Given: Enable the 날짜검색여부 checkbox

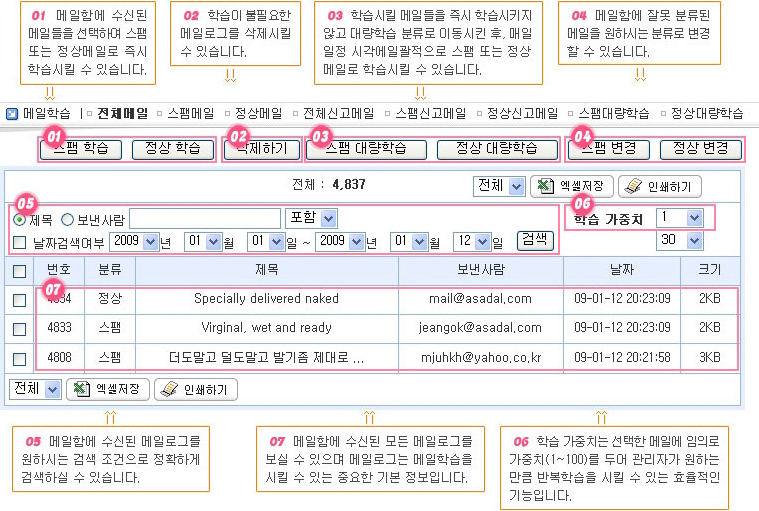Looking at the screenshot, I should click(x=20, y=241).
